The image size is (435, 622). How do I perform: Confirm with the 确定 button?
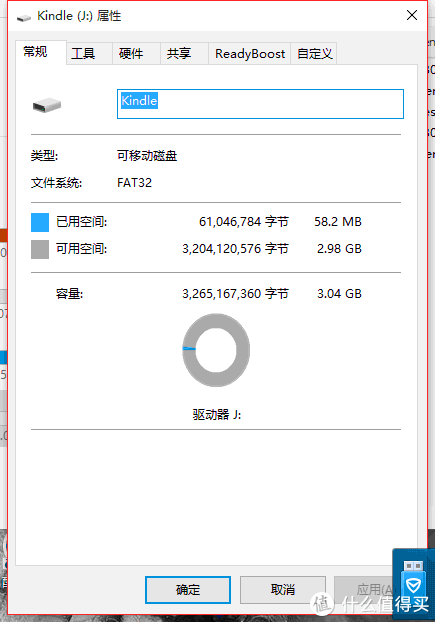click(188, 590)
